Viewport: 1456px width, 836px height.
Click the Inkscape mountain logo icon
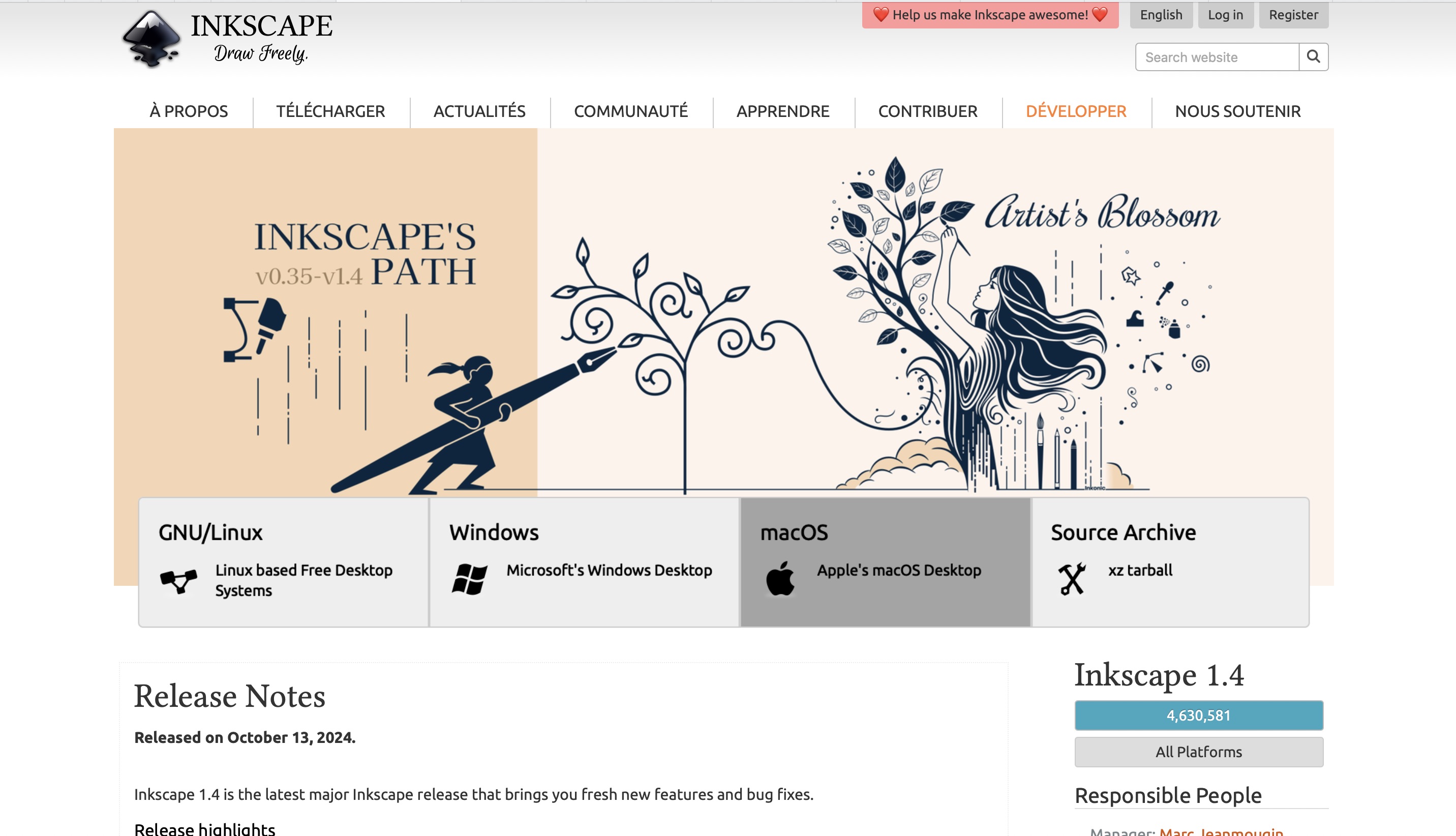pyautogui.click(x=151, y=39)
